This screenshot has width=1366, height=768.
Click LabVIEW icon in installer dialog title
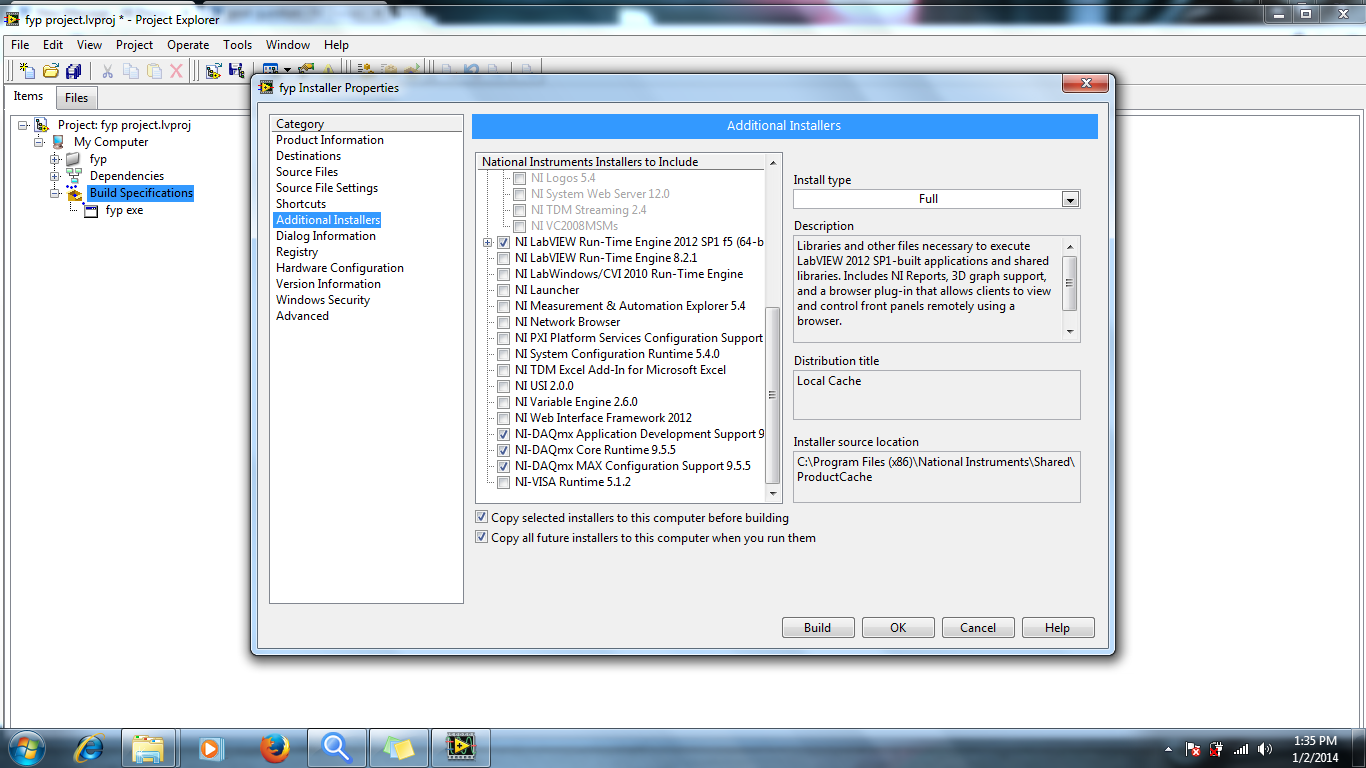[267, 88]
